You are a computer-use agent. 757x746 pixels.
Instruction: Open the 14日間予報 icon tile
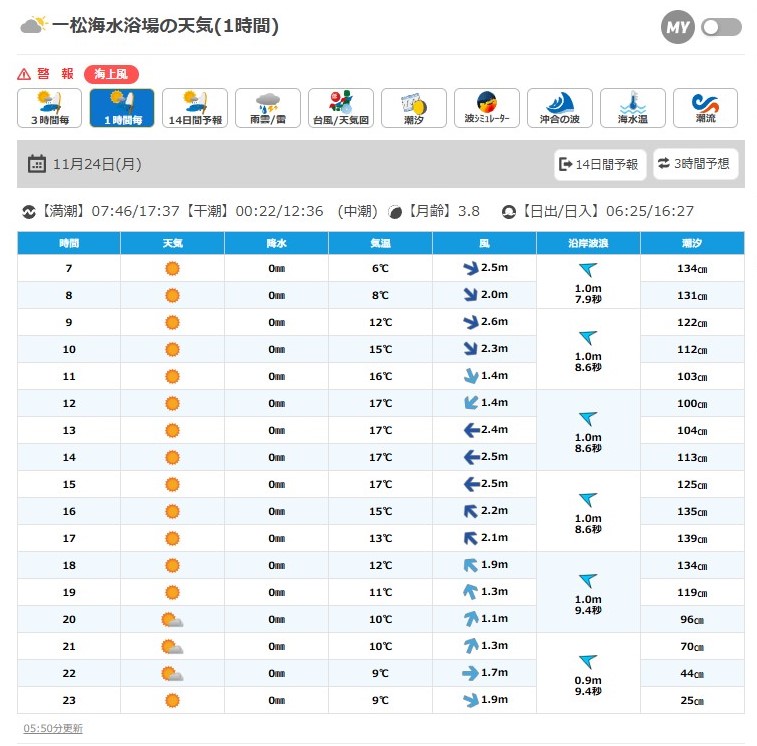click(195, 108)
